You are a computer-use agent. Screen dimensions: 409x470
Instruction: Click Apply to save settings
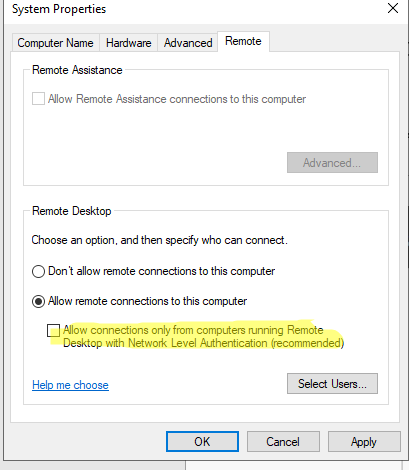click(x=364, y=442)
